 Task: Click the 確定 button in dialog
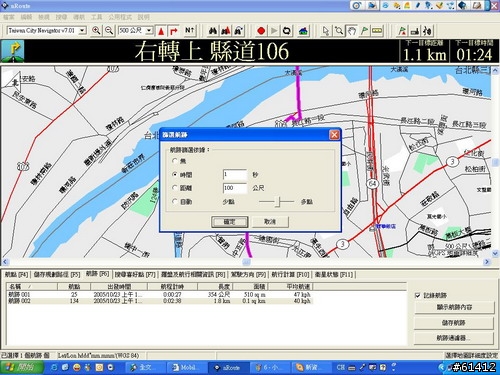230,222
